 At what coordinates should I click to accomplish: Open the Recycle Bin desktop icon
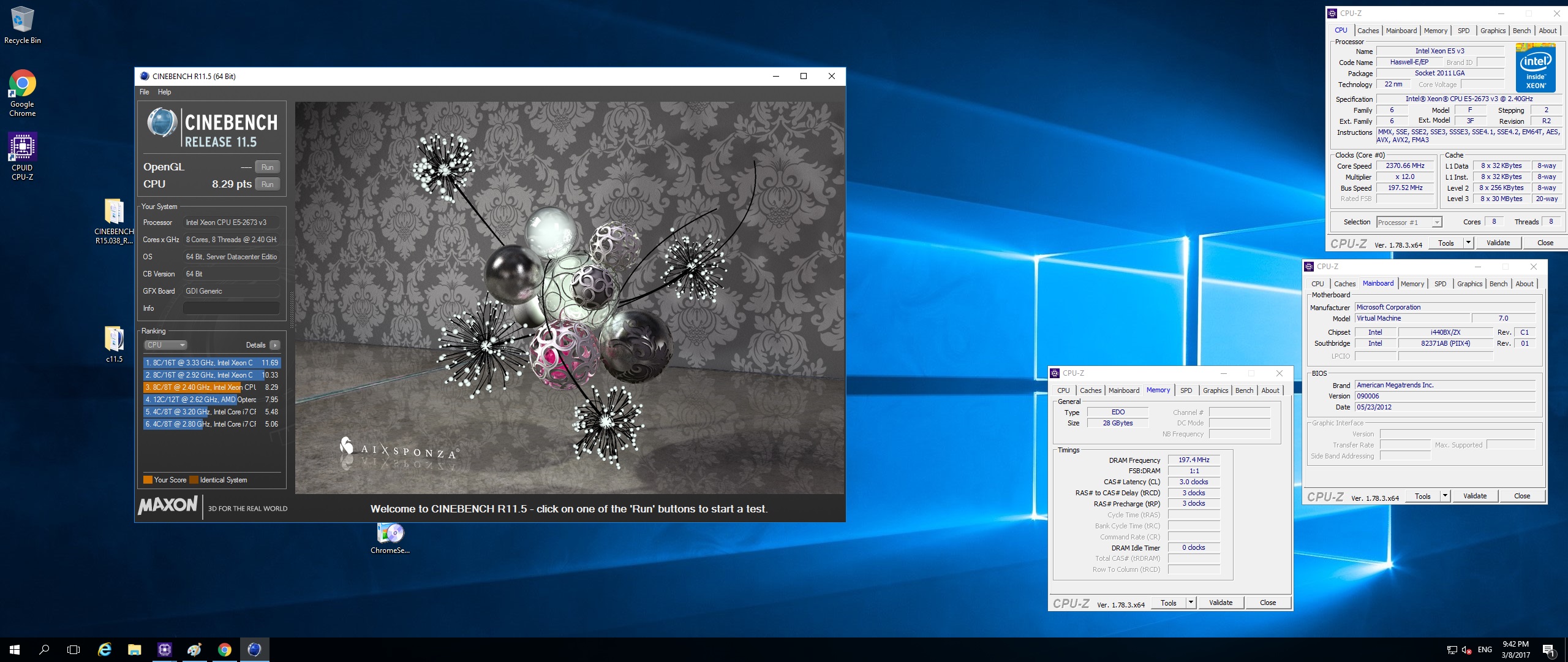tap(22, 26)
